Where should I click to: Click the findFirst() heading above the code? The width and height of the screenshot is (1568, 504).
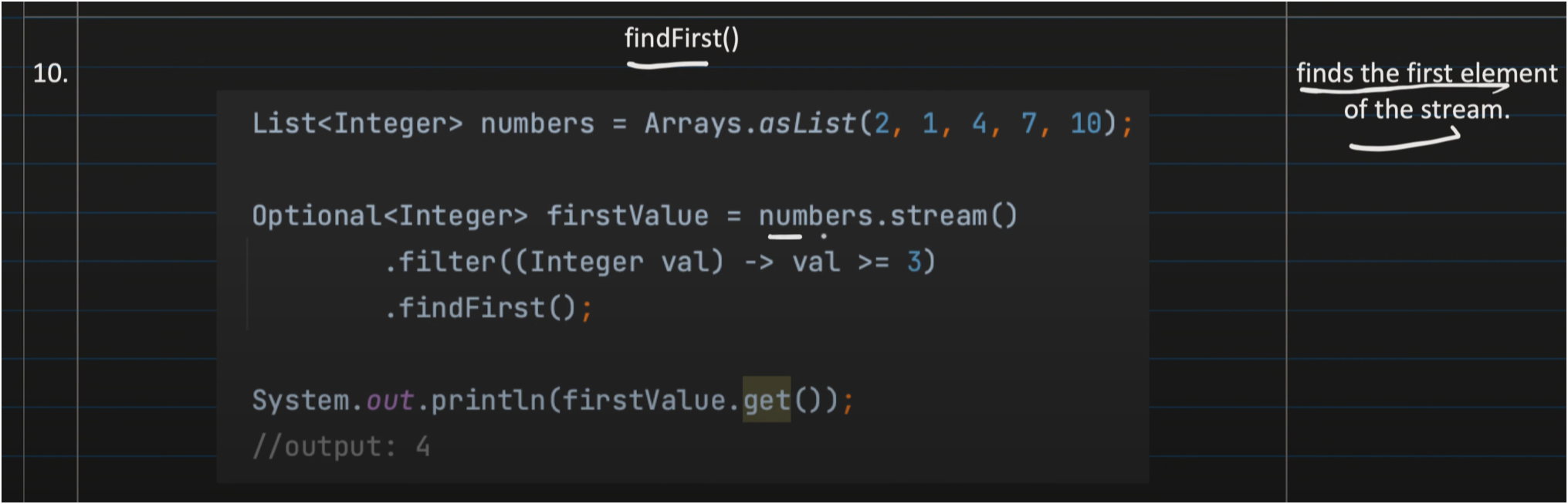pos(681,38)
